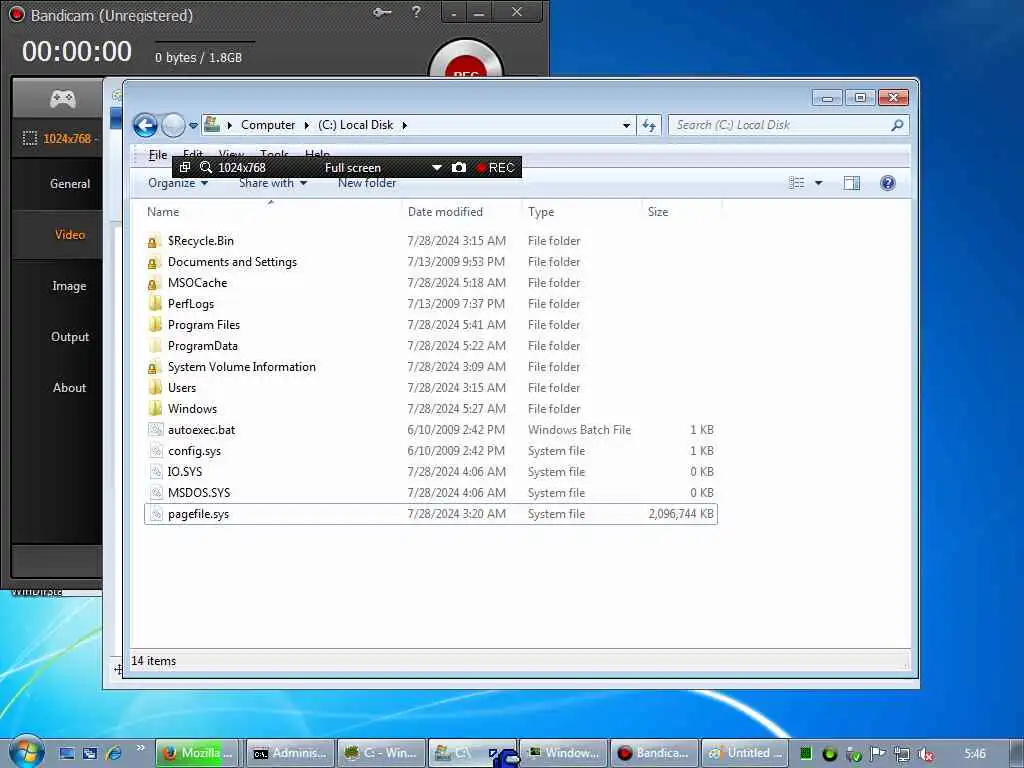Expand the quick launch chevron overflow

[x=140, y=748]
